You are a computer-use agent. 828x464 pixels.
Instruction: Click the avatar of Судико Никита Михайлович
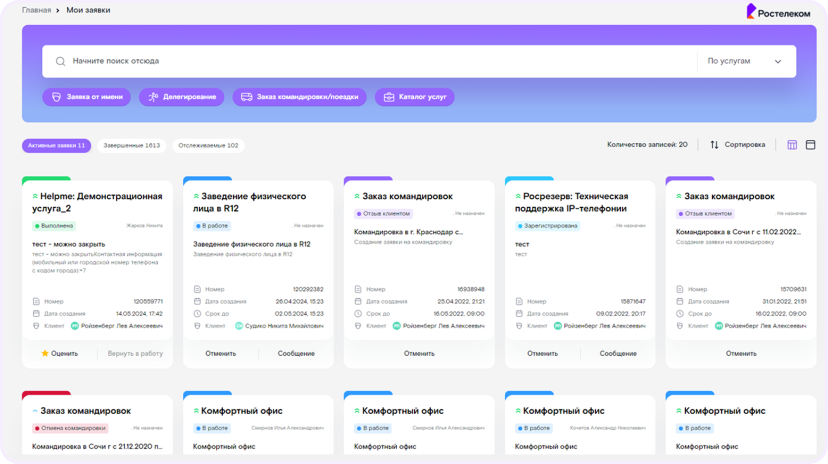click(239, 326)
